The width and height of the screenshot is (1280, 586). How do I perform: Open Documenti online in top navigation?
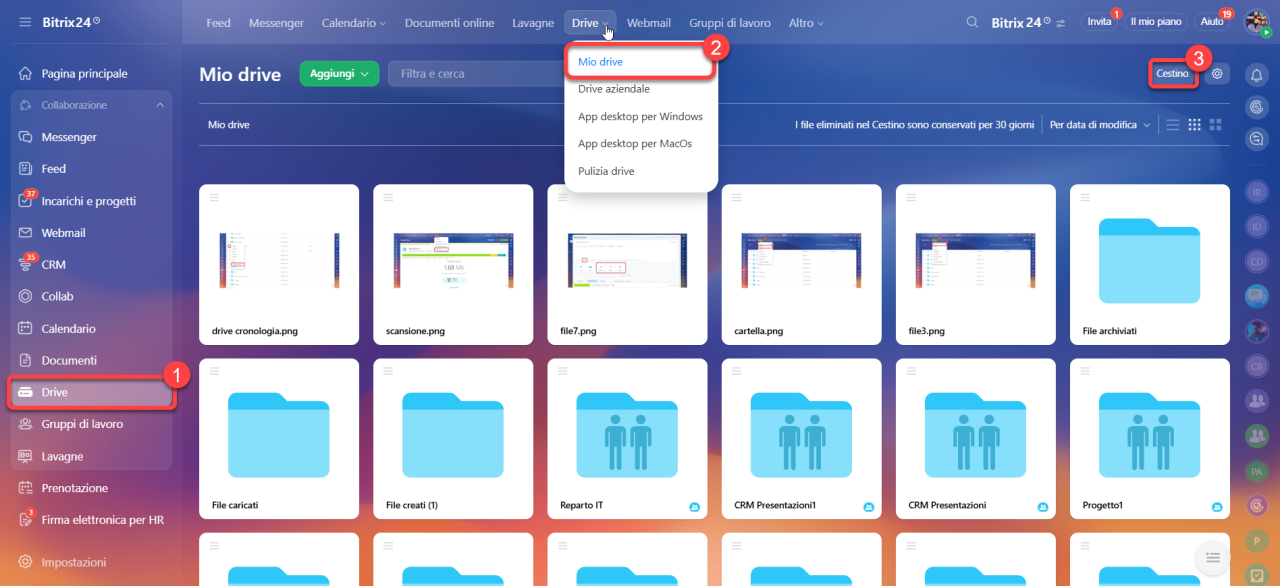(450, 23)
